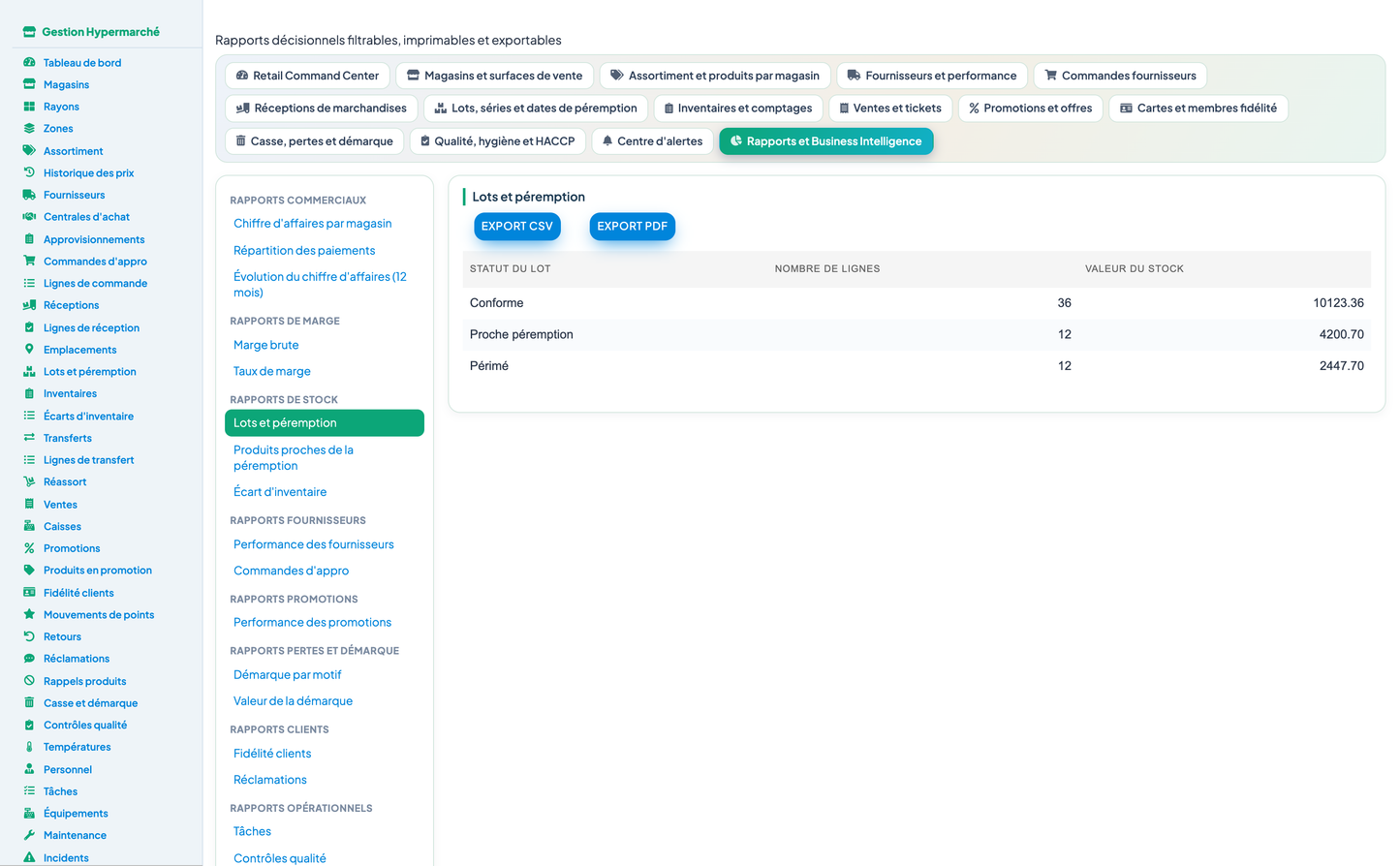This screenshot has width=1400, height=866.
Task: Click the Commandes d'appro cart icon
Action: (29, 261)
